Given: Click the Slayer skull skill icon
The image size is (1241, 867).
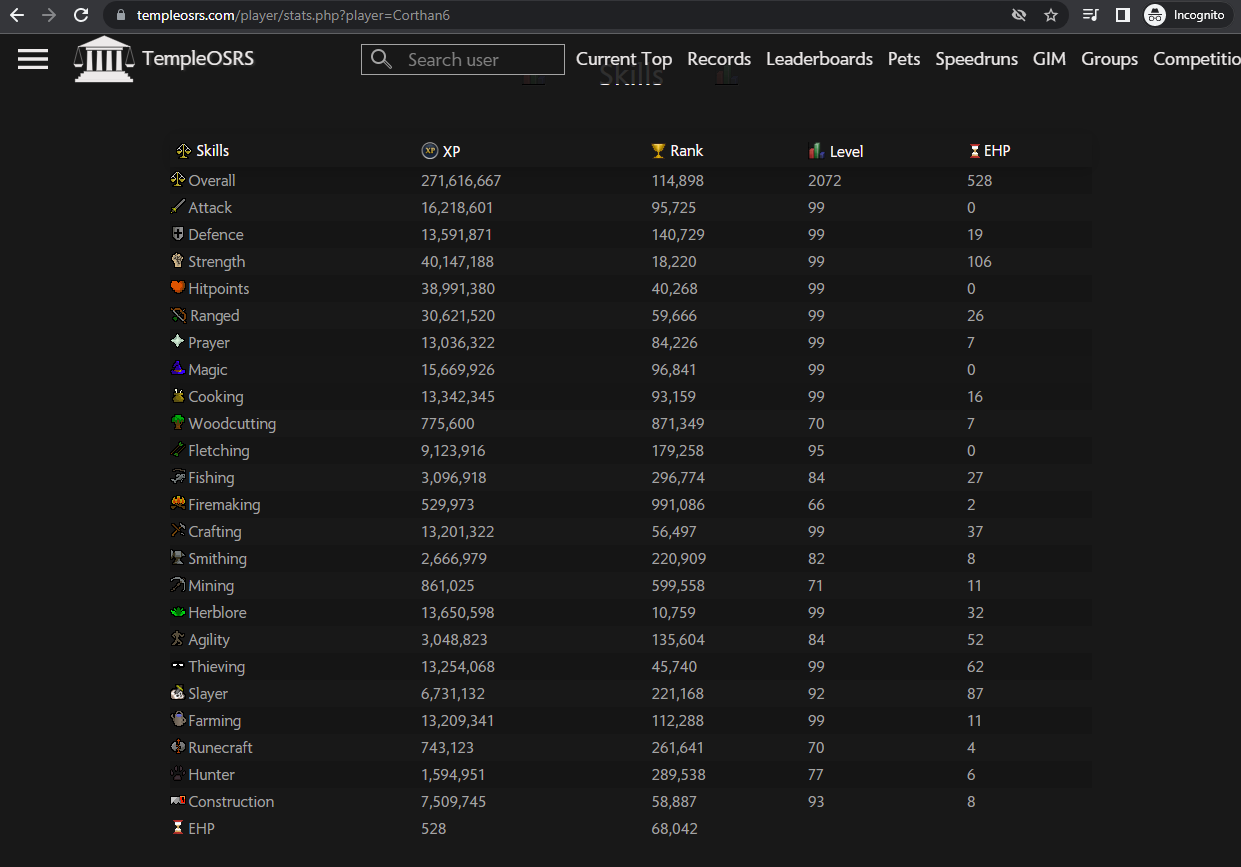Looking at the screenshot, I should [x=178, y=693].
